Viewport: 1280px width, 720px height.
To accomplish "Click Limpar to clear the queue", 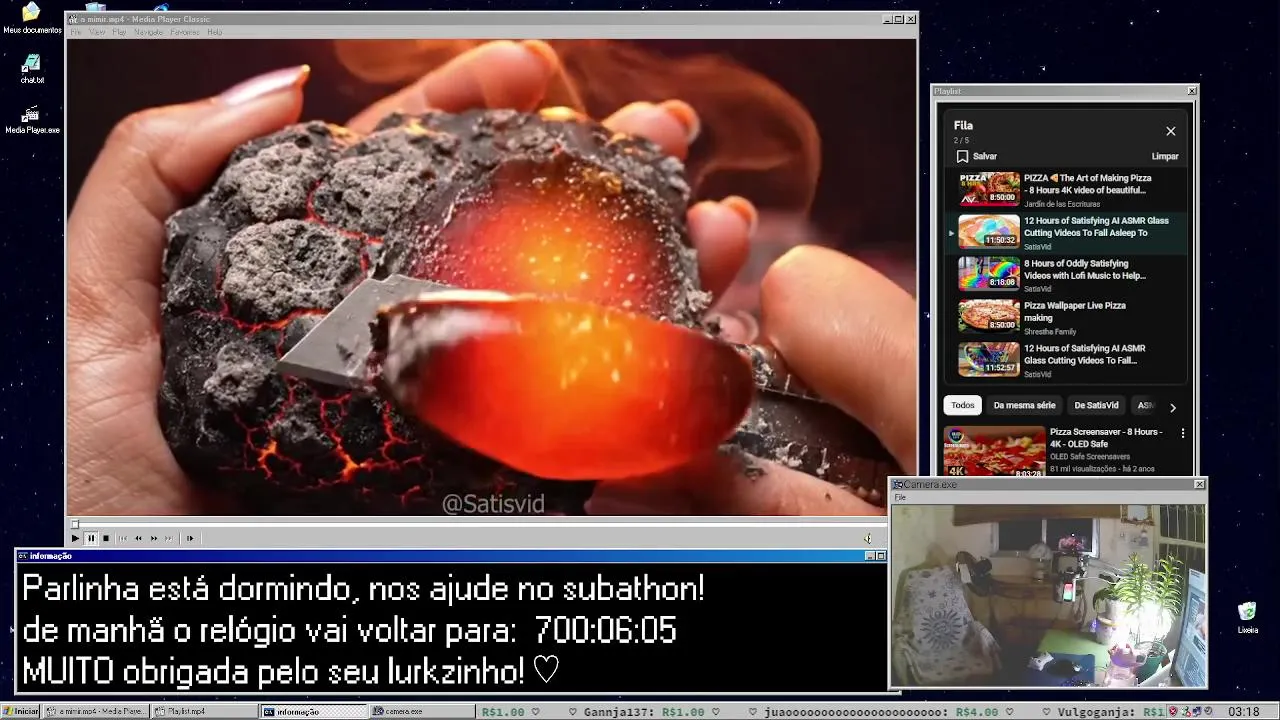I will [1165, 156].
